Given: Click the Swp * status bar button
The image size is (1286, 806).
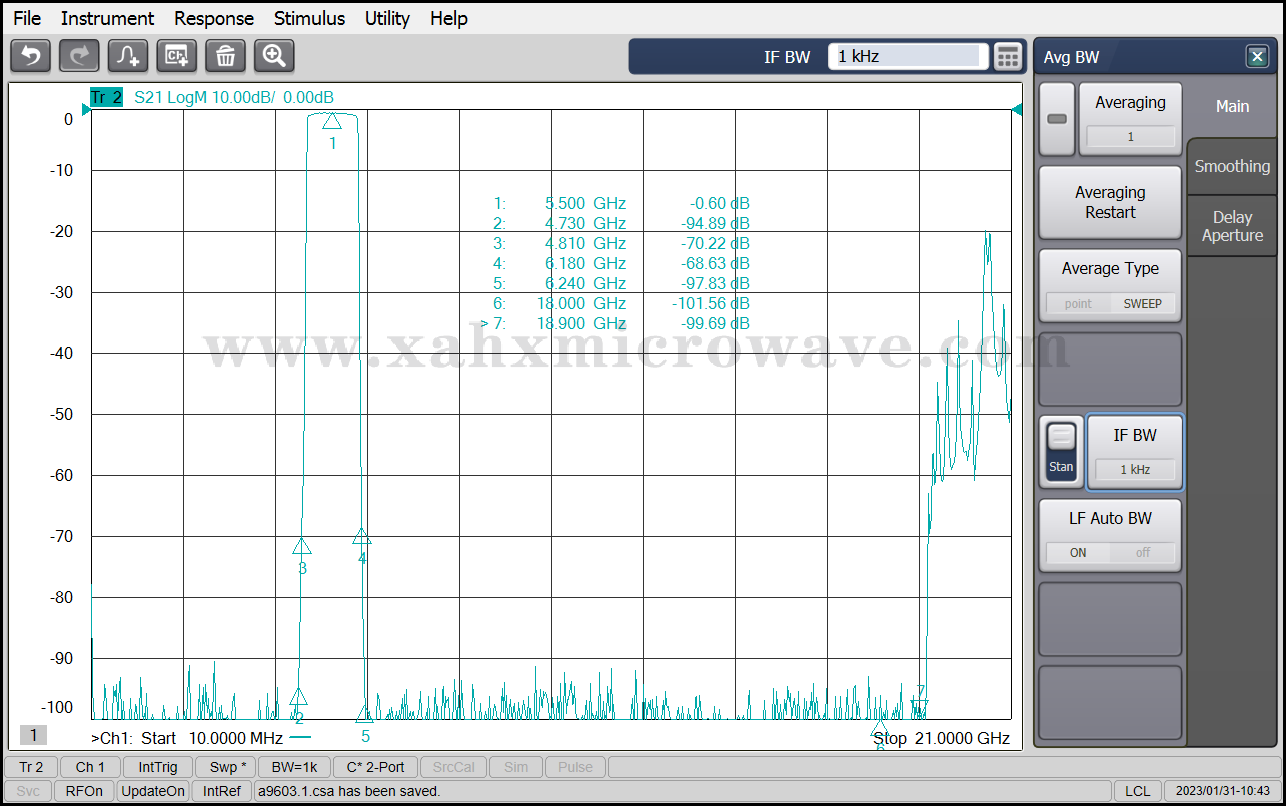Looking at the screenshot, I should pyautogui.click(x=227, y=767).
